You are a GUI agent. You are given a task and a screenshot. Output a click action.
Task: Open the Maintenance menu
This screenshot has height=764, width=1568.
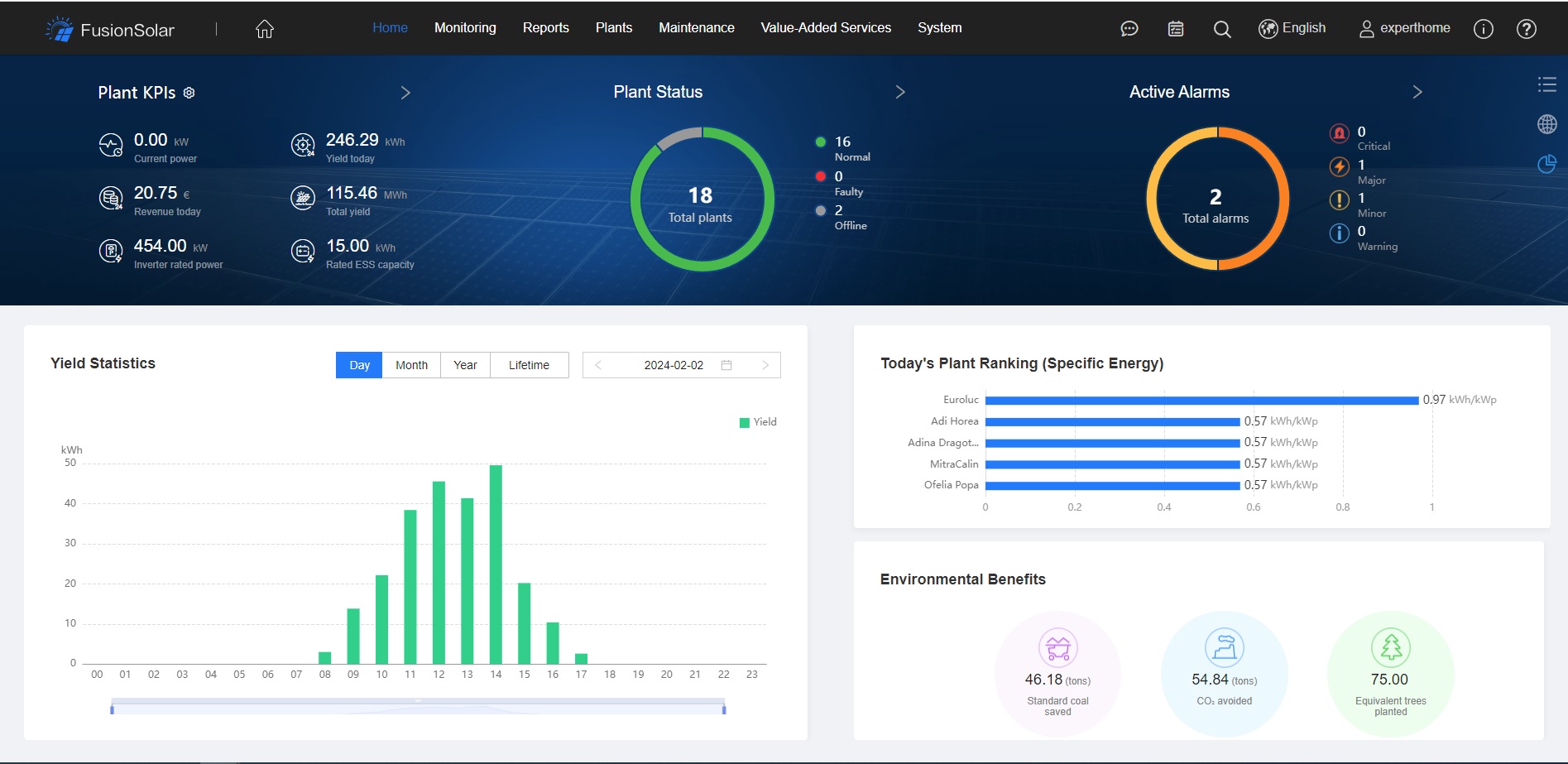point(696,28)
